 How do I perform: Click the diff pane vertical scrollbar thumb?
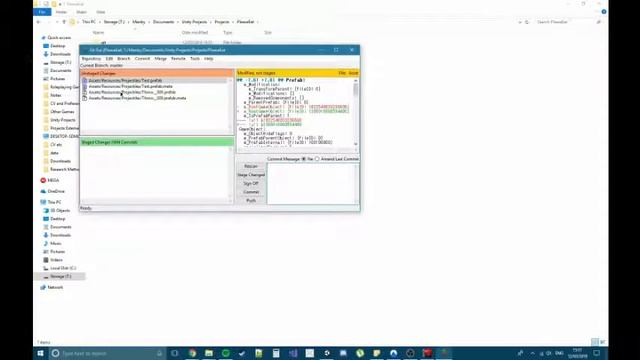tap(356, 89)
